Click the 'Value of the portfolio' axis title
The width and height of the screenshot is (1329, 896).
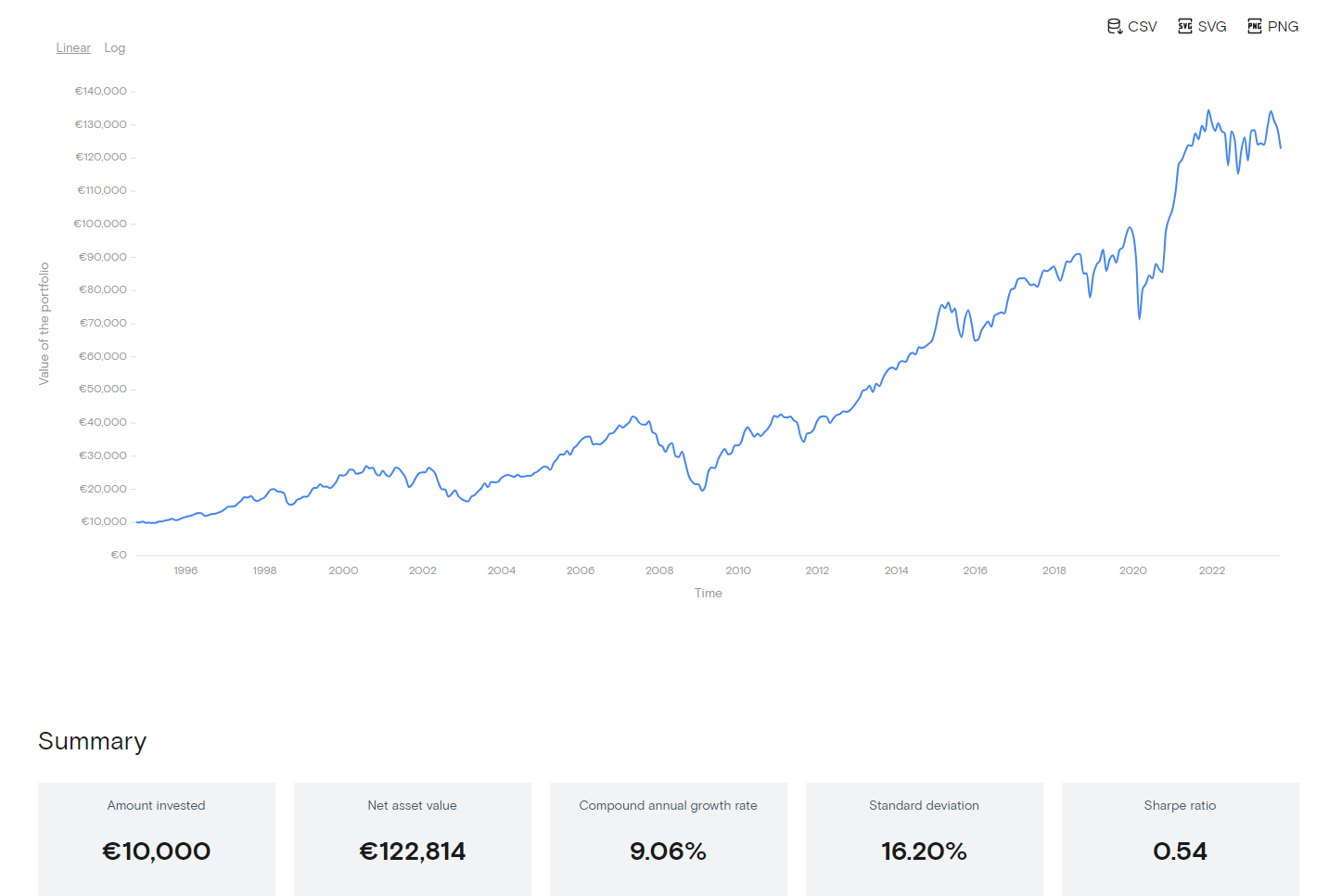[x=44, y=324]
